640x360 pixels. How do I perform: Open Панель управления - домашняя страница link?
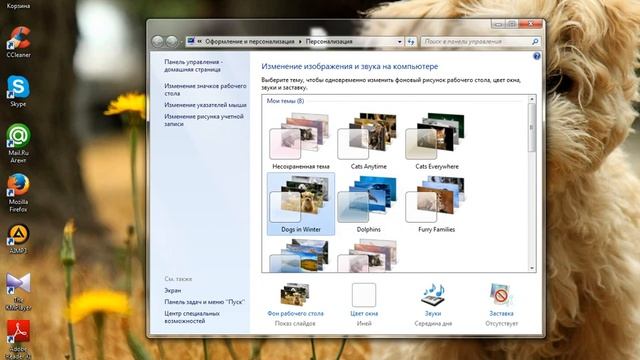(x=193, y=66)
